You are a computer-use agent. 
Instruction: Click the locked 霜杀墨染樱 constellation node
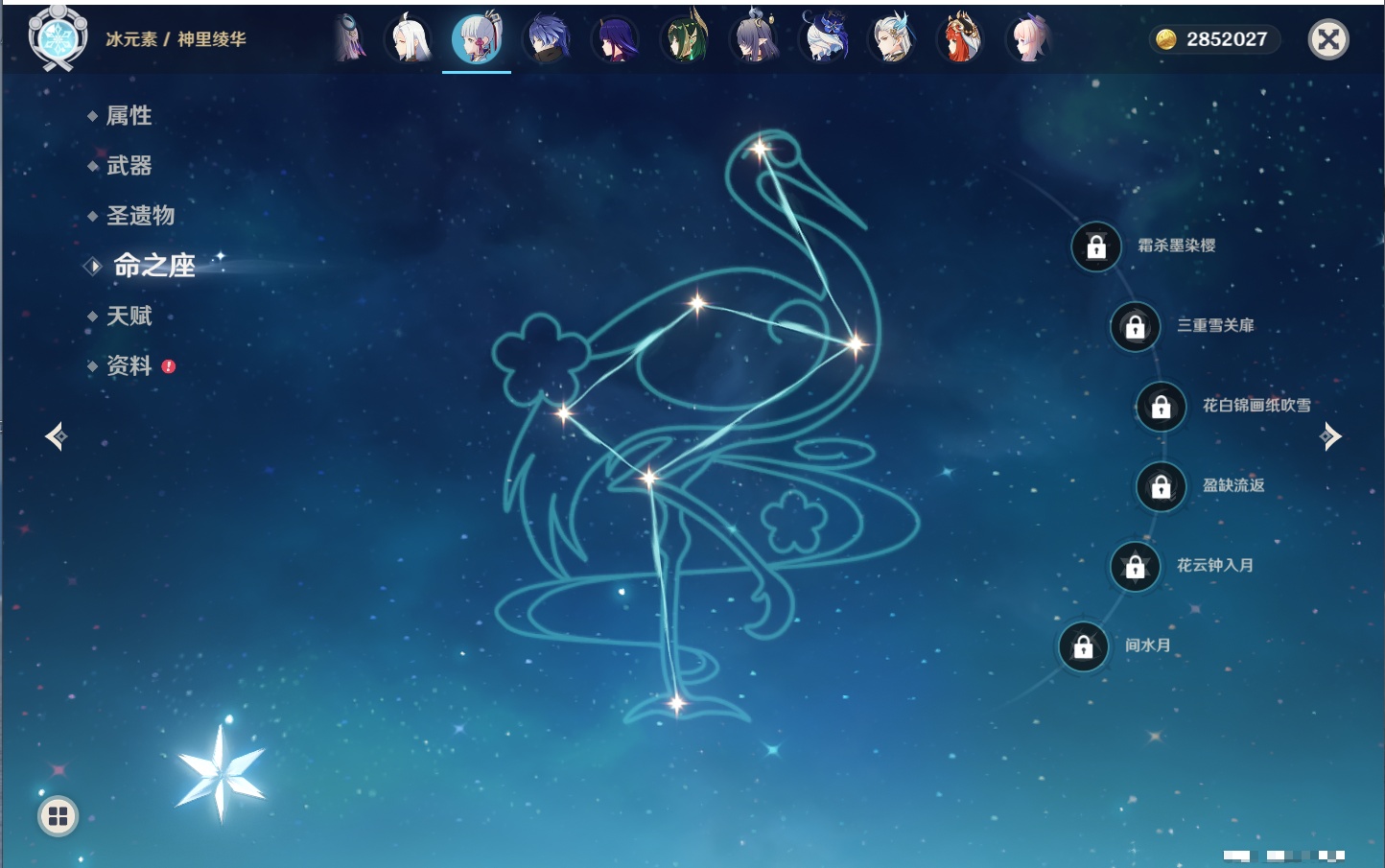[1096, 247]
